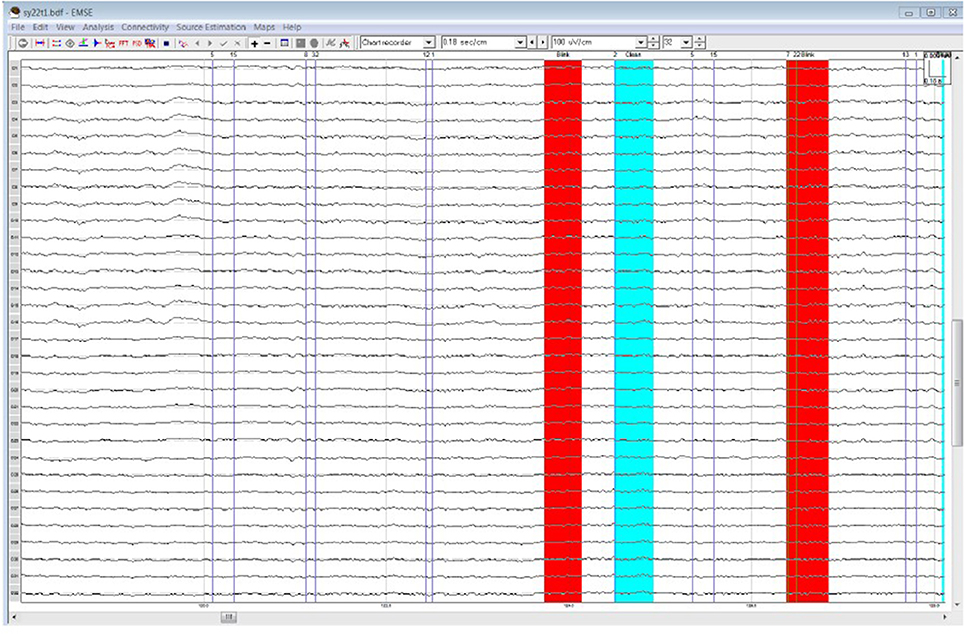Click the cursive waveform icon near toolbar end
Viewport: 964px width, 634px height.
tap(331, 43)
